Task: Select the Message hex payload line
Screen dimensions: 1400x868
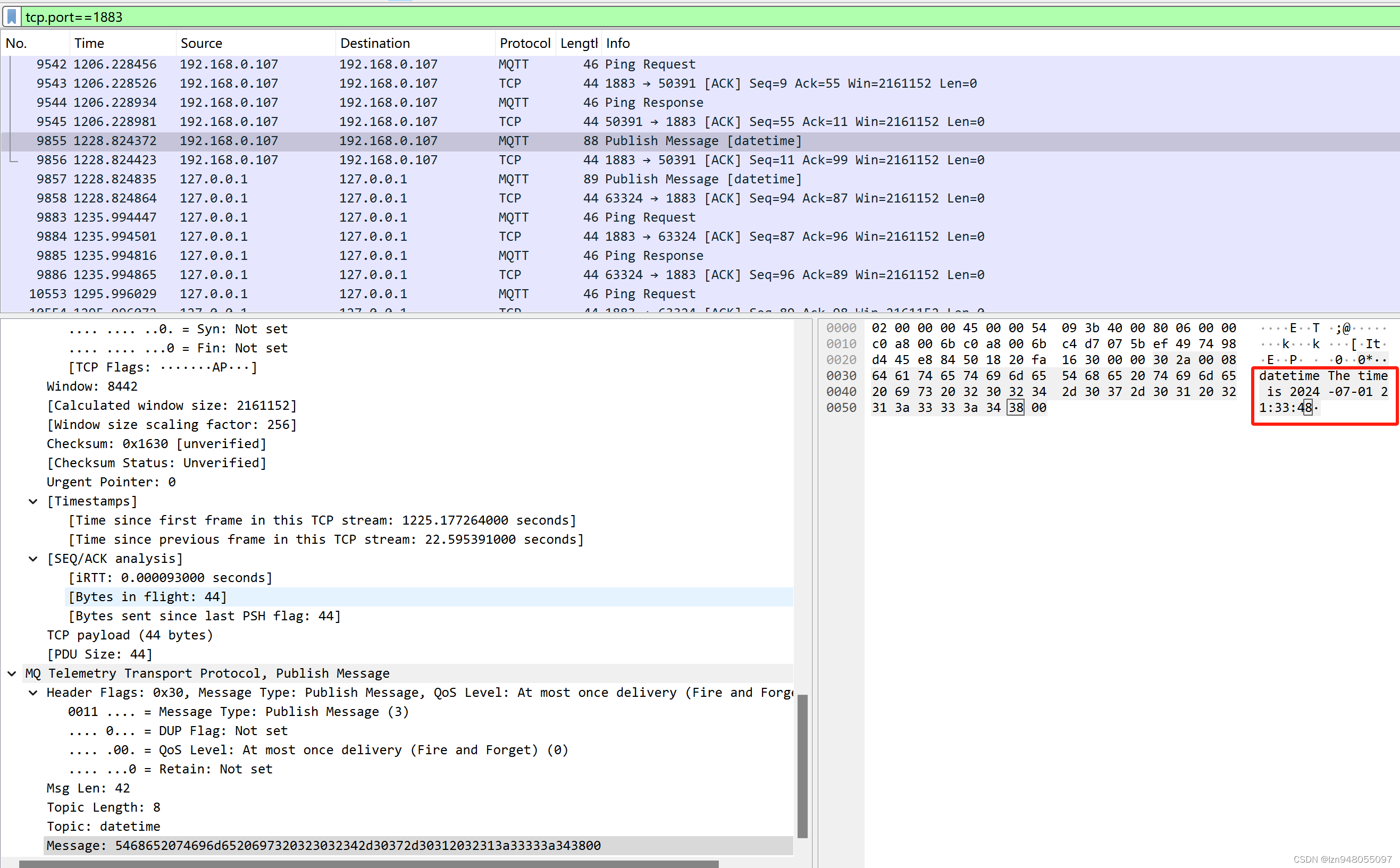Action: (x=323, y=845)
